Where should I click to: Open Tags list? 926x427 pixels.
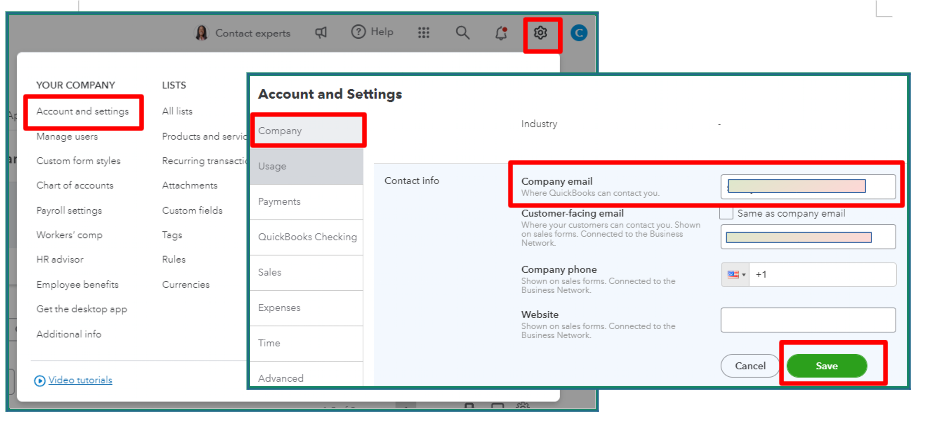172,235
